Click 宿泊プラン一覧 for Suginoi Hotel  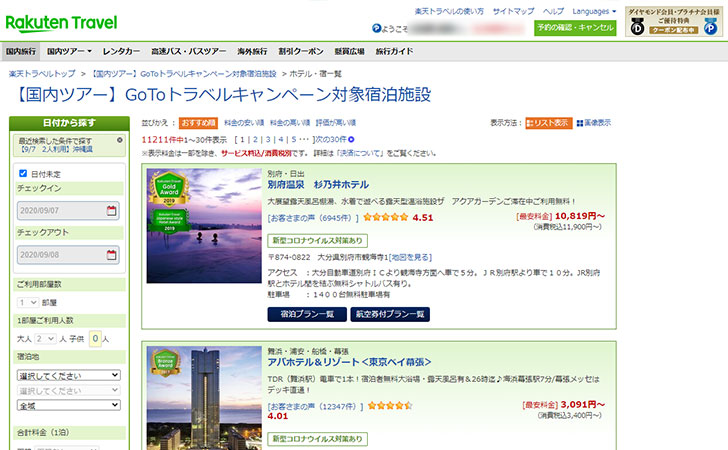point(307,314)
